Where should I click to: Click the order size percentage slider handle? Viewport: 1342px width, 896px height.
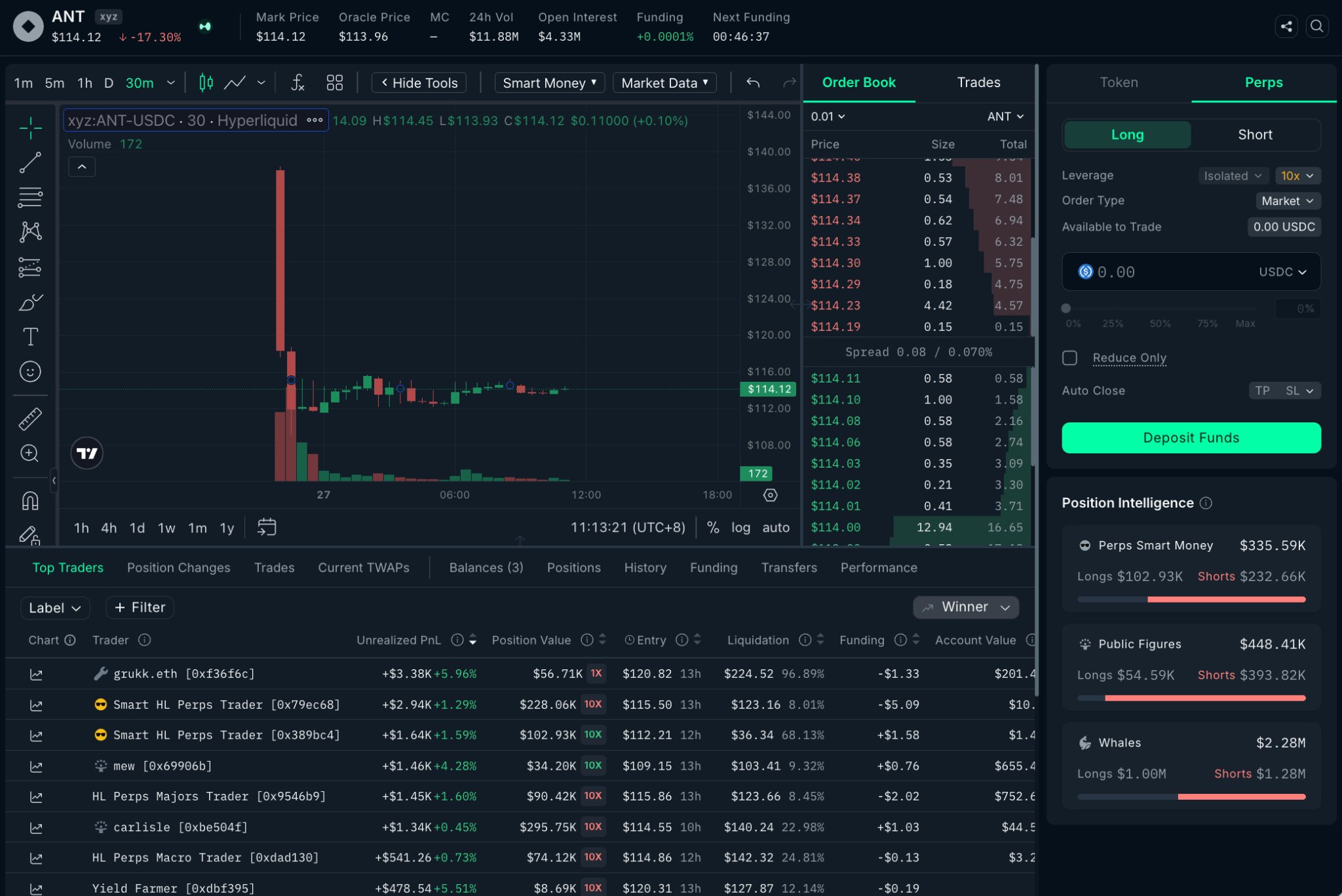[1066, 308]
